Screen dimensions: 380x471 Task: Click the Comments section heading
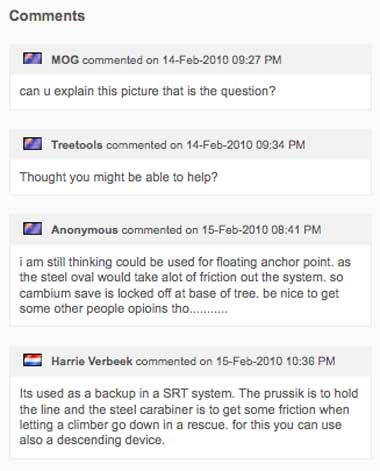[47, 16]
